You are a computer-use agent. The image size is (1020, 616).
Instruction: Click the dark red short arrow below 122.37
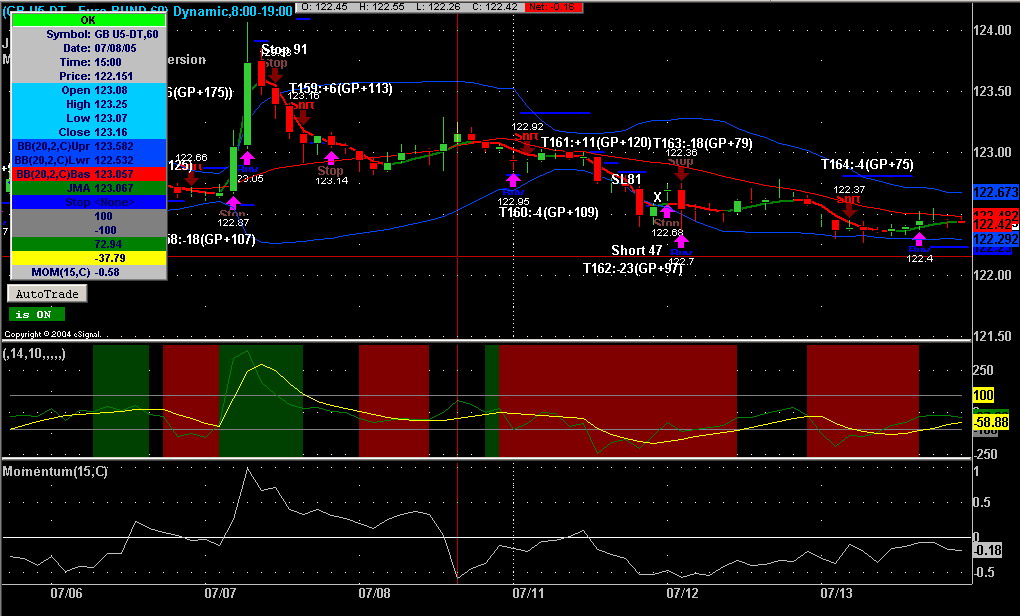[850, 208]
